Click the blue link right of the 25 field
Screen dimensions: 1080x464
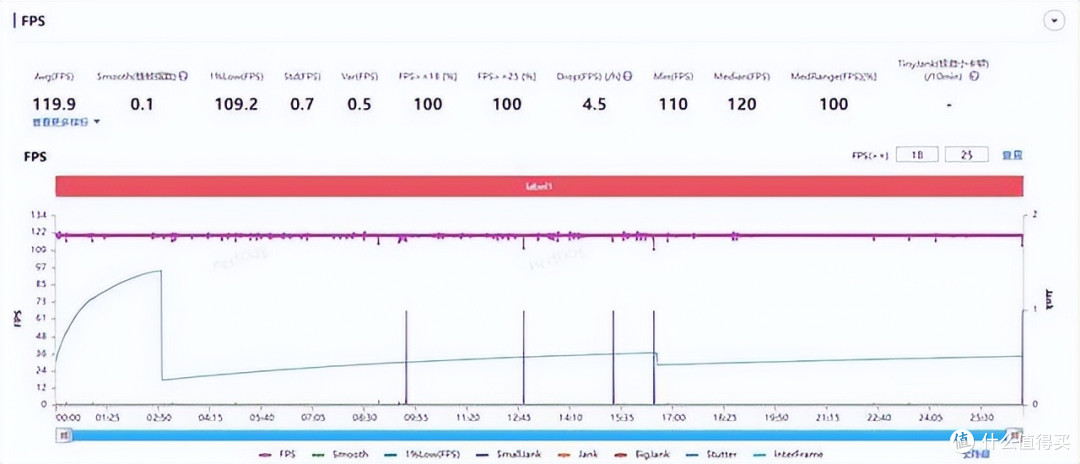point(1012,155)
